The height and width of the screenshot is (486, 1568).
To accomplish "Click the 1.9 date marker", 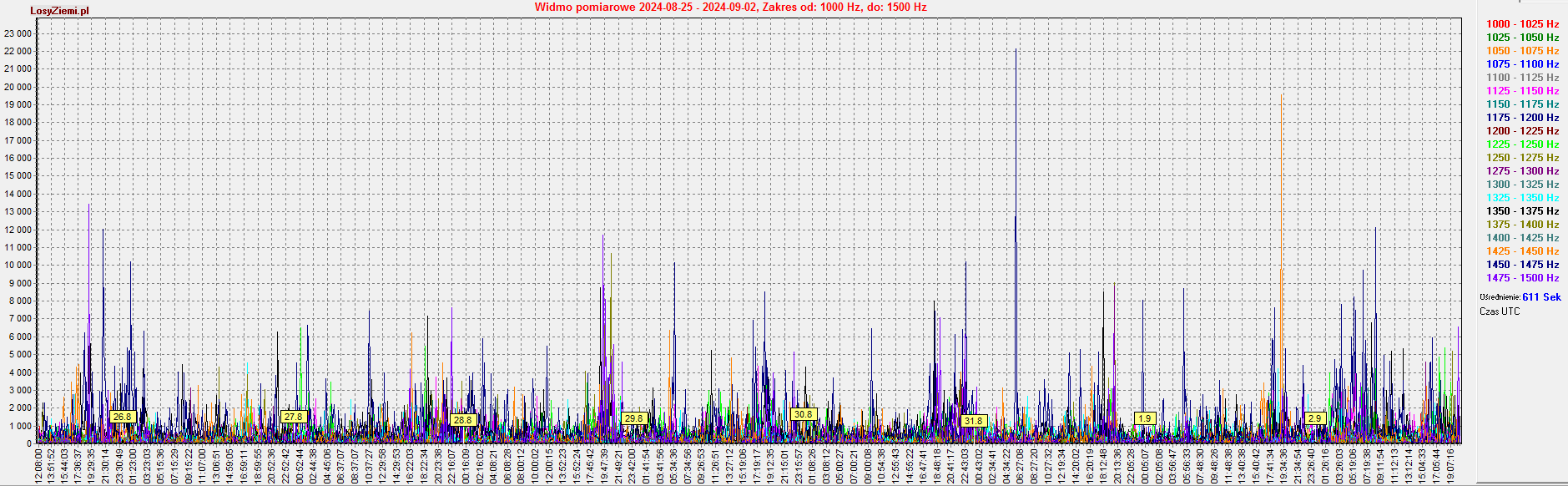I will pos(1144,418).
